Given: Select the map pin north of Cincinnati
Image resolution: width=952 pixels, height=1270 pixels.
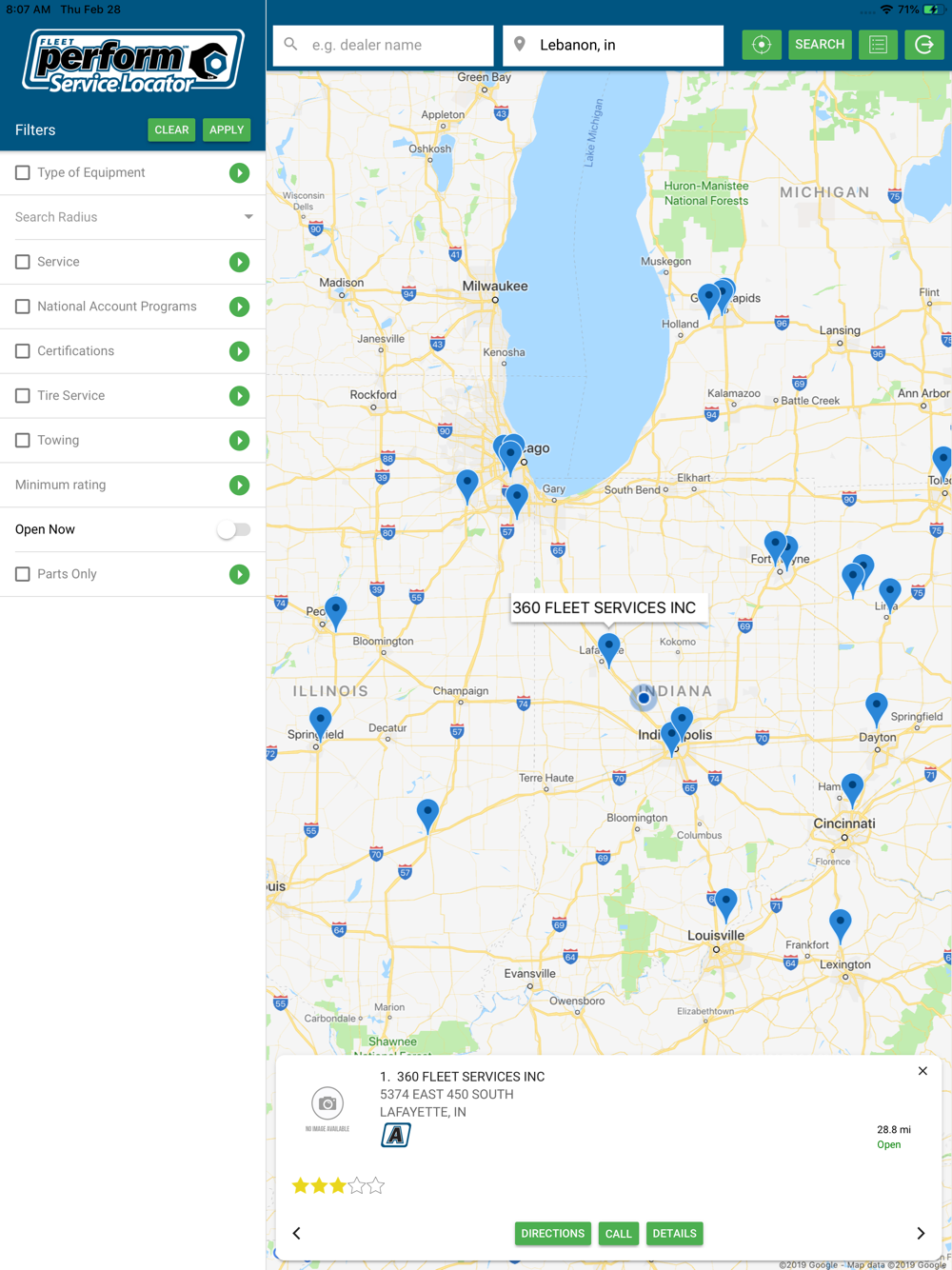Looking at the screenshot, I should [852, 790].
